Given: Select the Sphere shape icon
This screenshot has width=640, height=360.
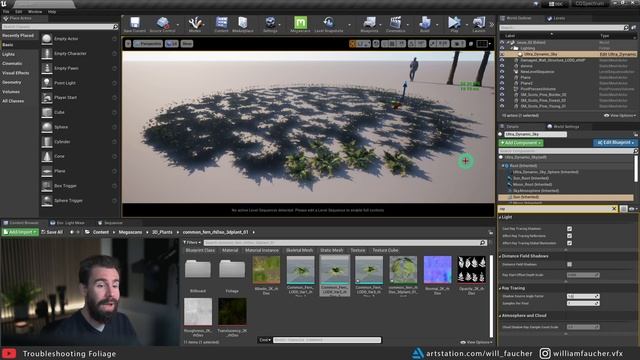Looking at the screenshot, I should tap(47, 127).
